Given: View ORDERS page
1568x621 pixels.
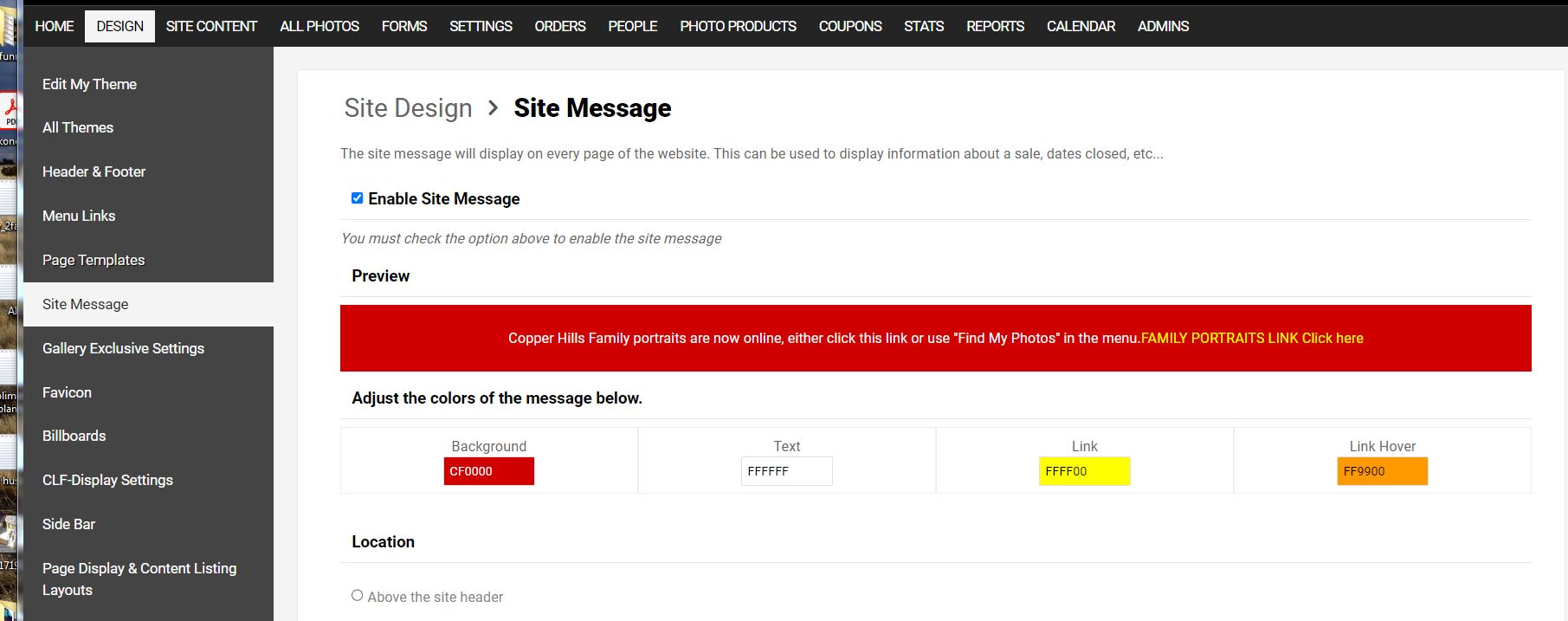Looking at the screenshot, I should coord(560,26).
